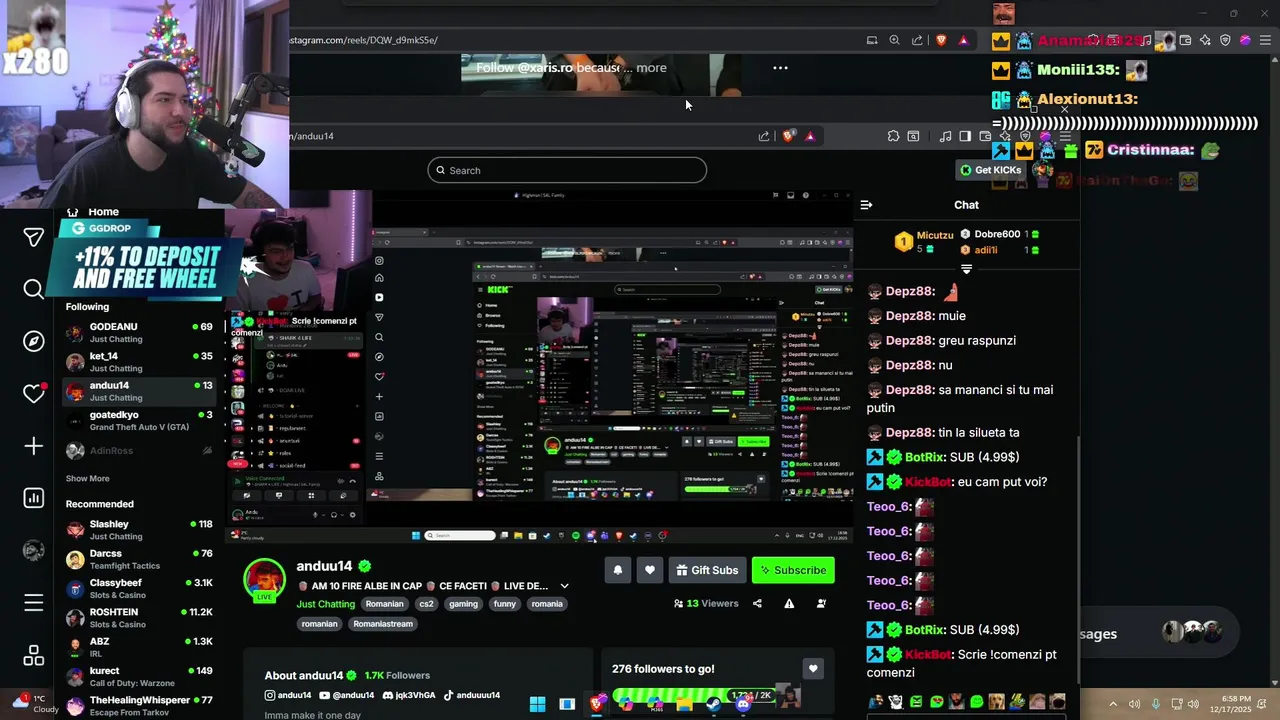
Task: Click Get KICKs button
Action: coord(991,170)
